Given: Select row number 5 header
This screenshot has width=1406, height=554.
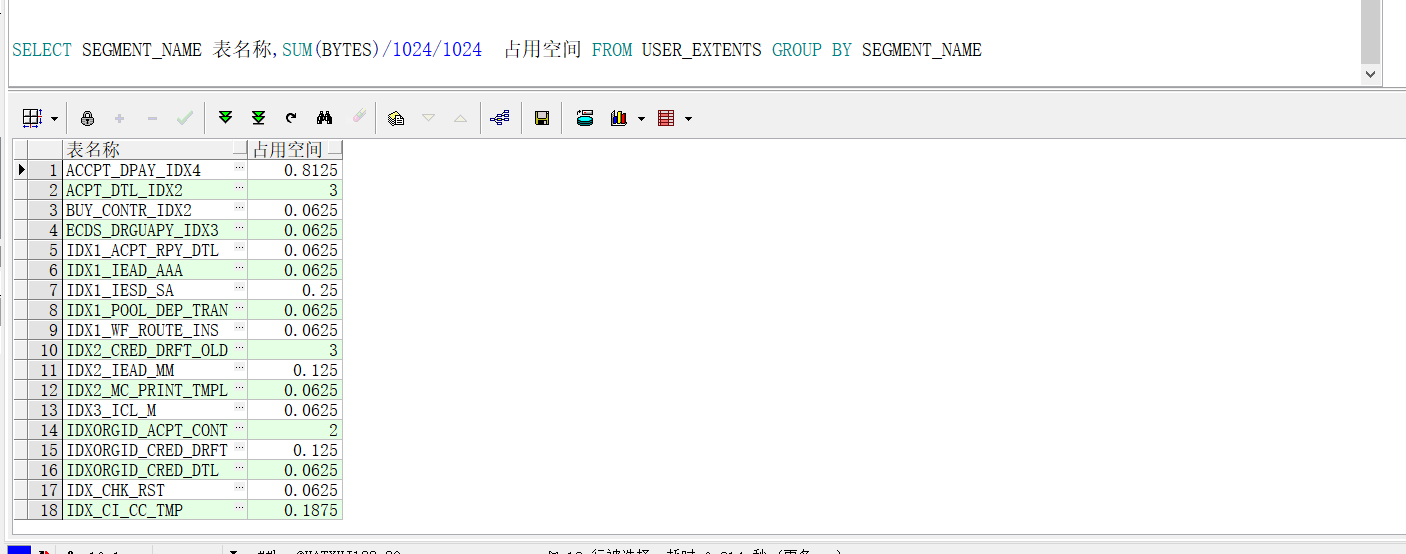Looking at the screenshot, I should pyautogui.click(x=45, y=250).
